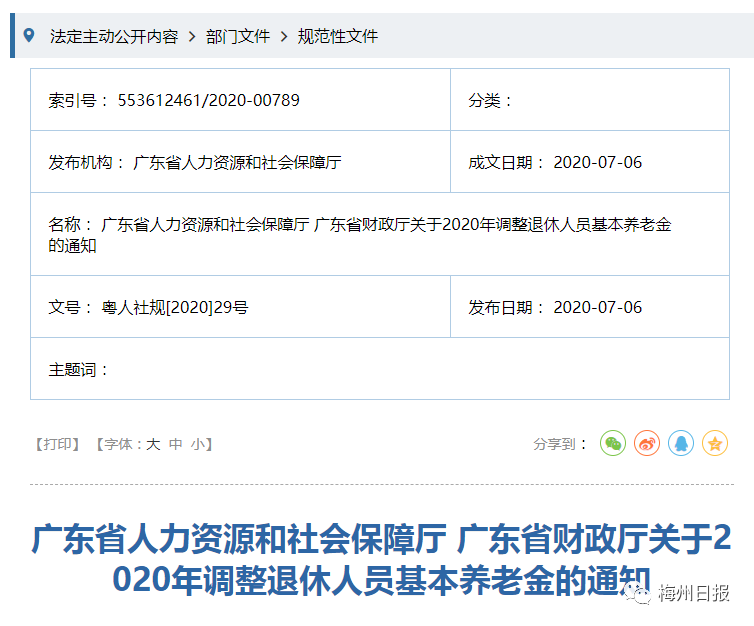
Task: Open 法定主动公开内容 breadcrumb link
Action: (x=114, y=37)
